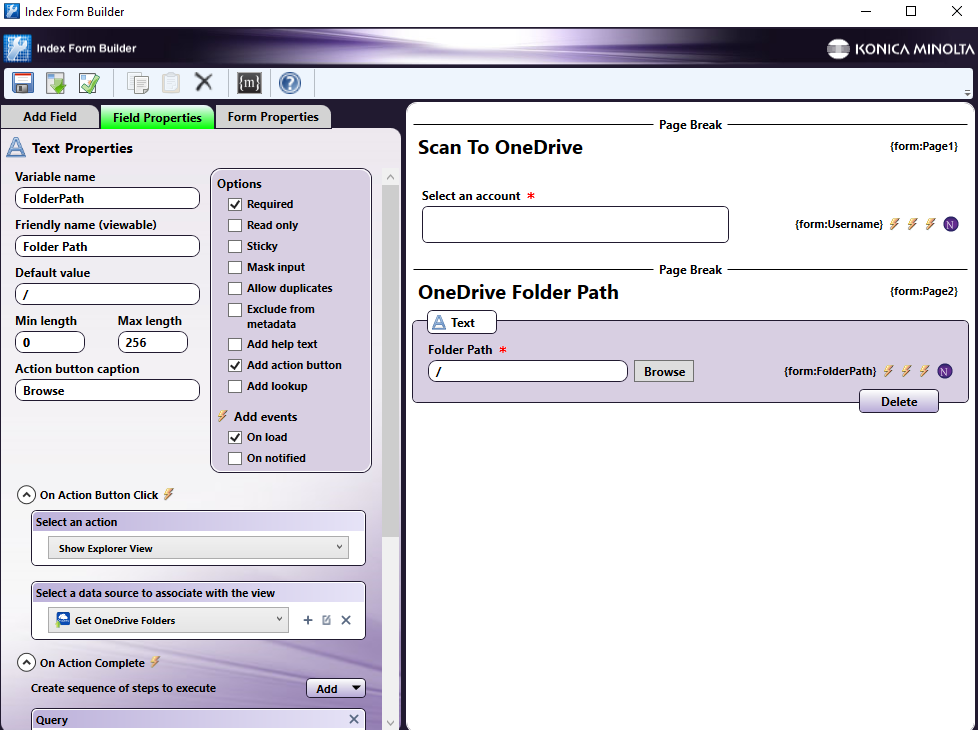Click the Paste clipboard toolbar icon
The height and width of the screenshot is (730, 978).
coord(171,83)
